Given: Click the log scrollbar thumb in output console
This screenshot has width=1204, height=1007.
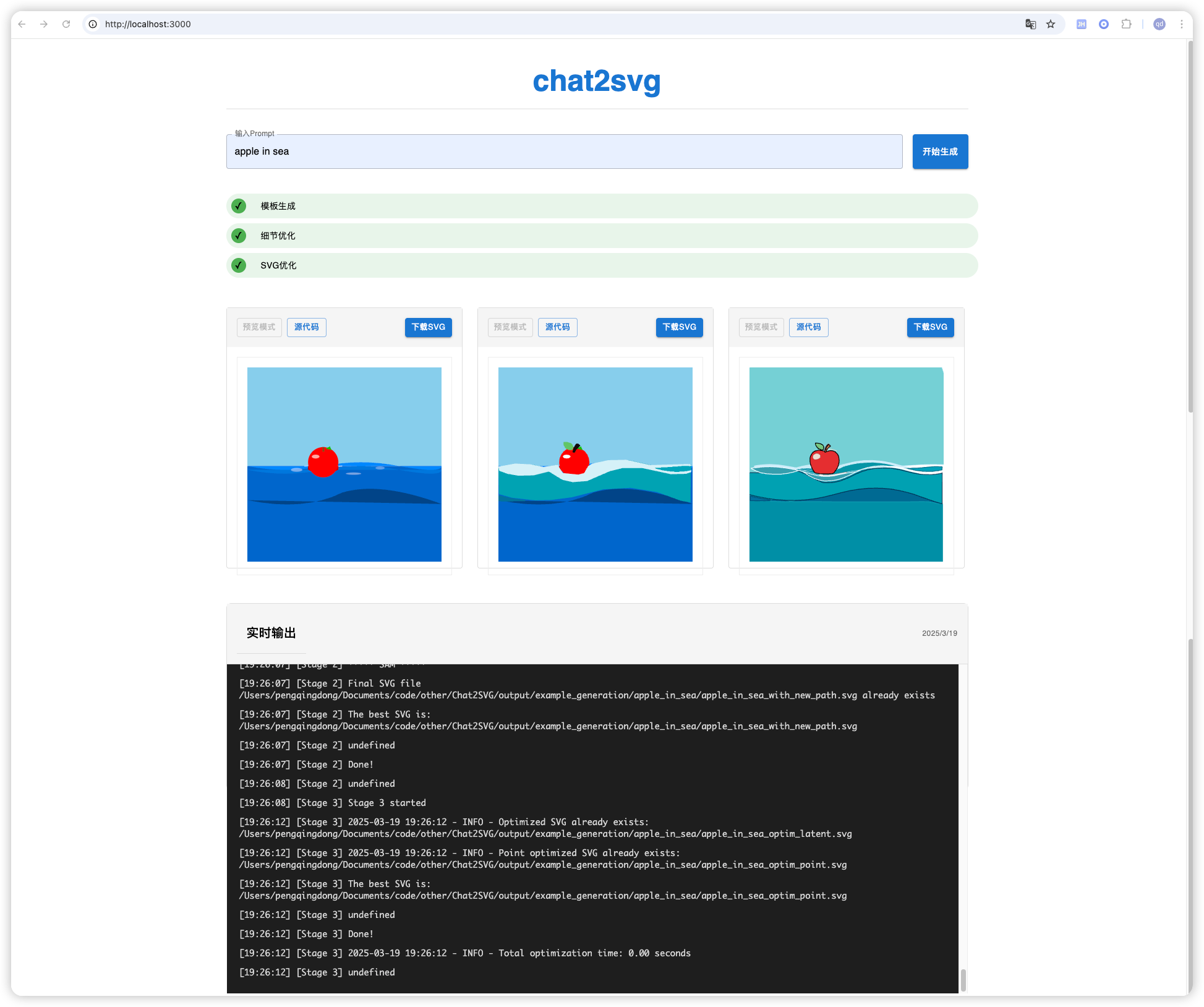Looking at the screenshot, I should pos(963,980).
